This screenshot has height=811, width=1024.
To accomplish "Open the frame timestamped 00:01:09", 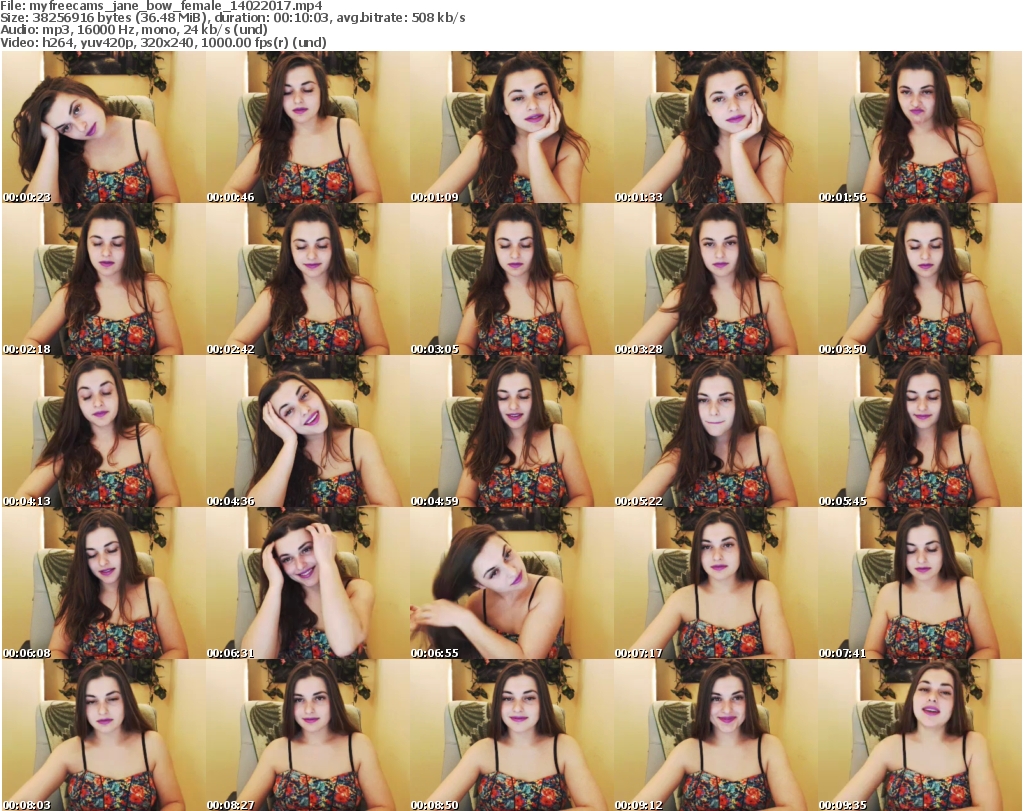I will point(511,127).
